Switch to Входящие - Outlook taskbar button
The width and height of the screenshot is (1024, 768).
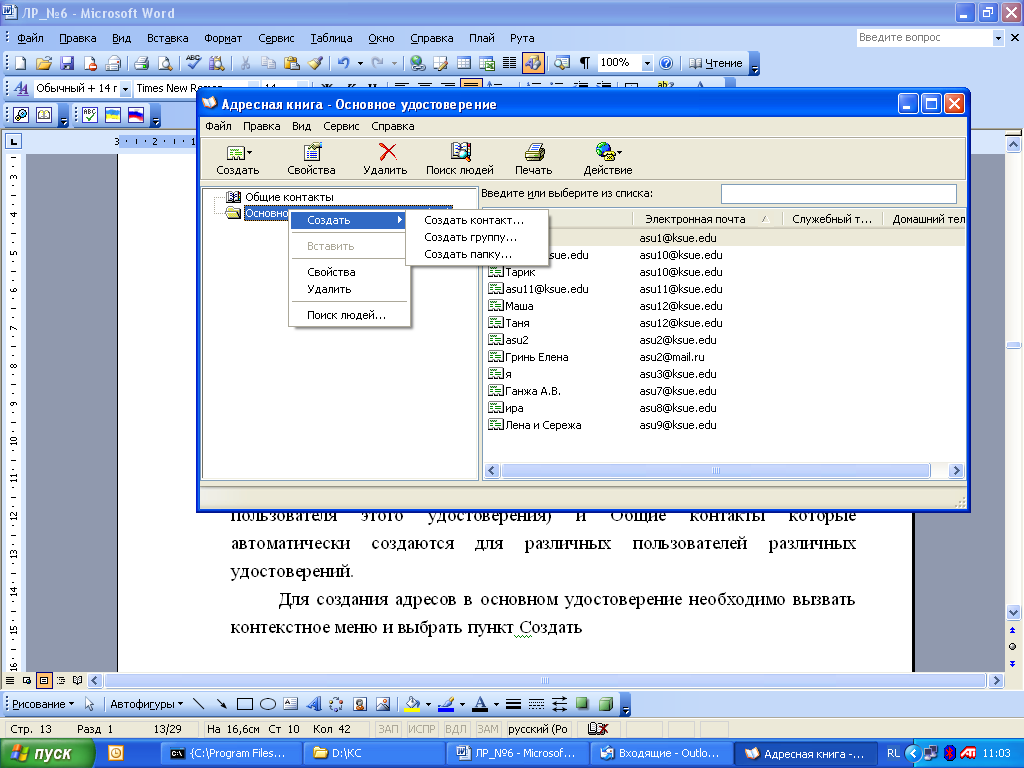pyautogui.click(x=660, y=753)
